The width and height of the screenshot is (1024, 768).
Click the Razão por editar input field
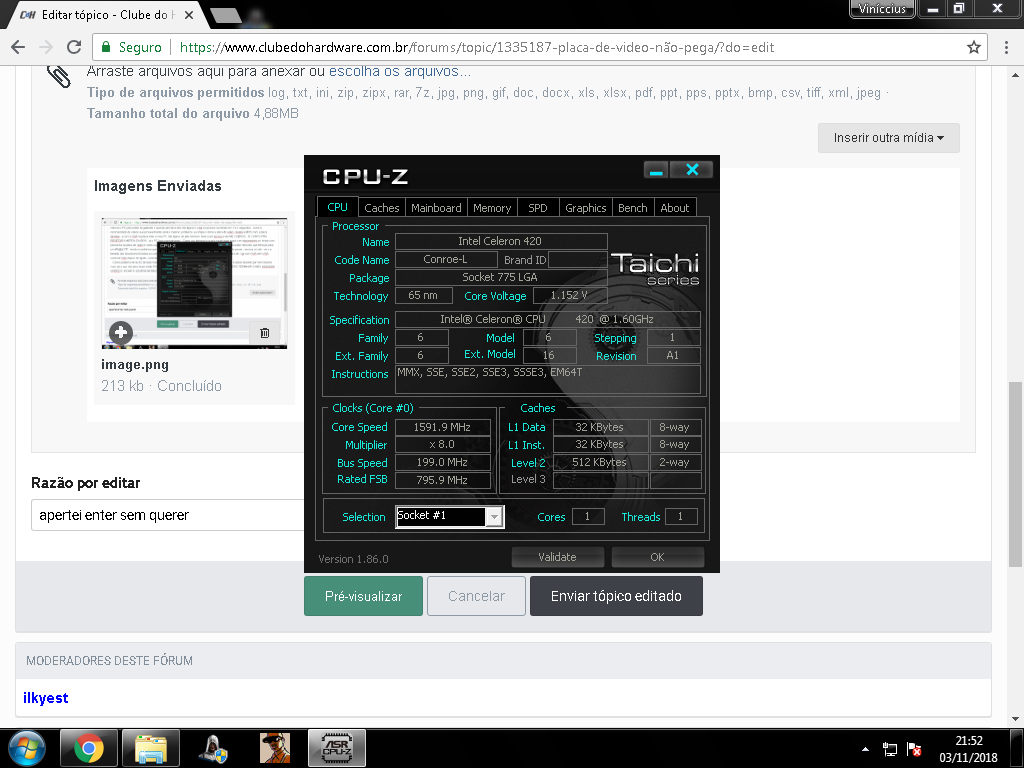click(x=168, y=515)
